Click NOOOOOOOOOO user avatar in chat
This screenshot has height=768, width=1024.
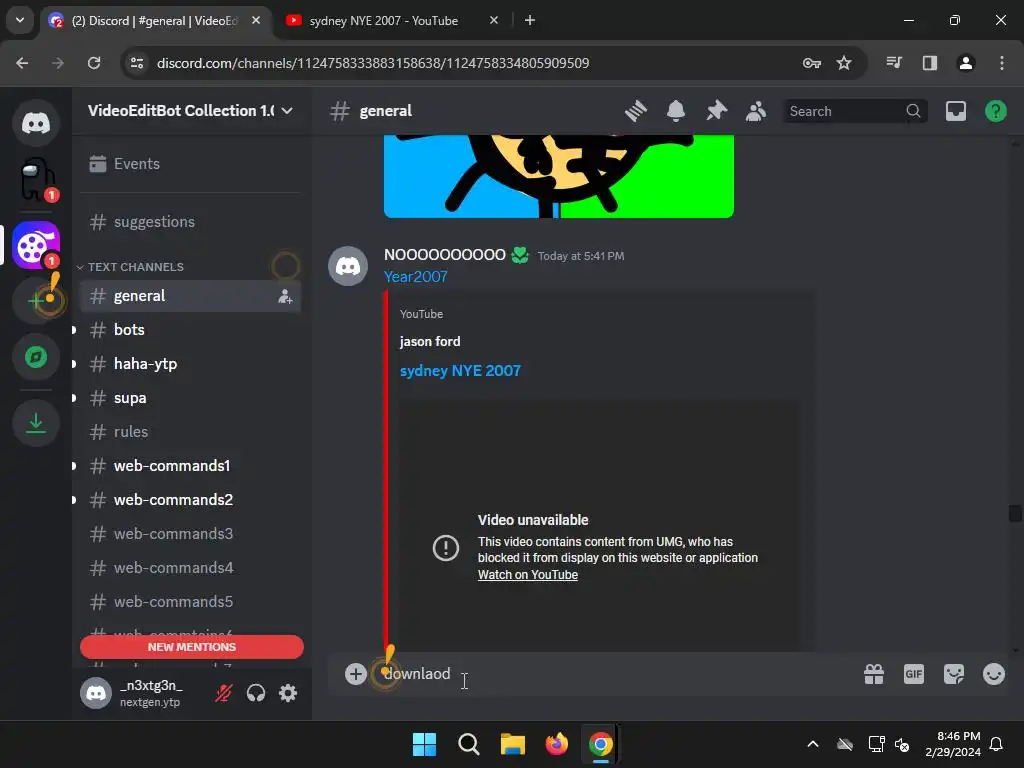tap(347, 266)
